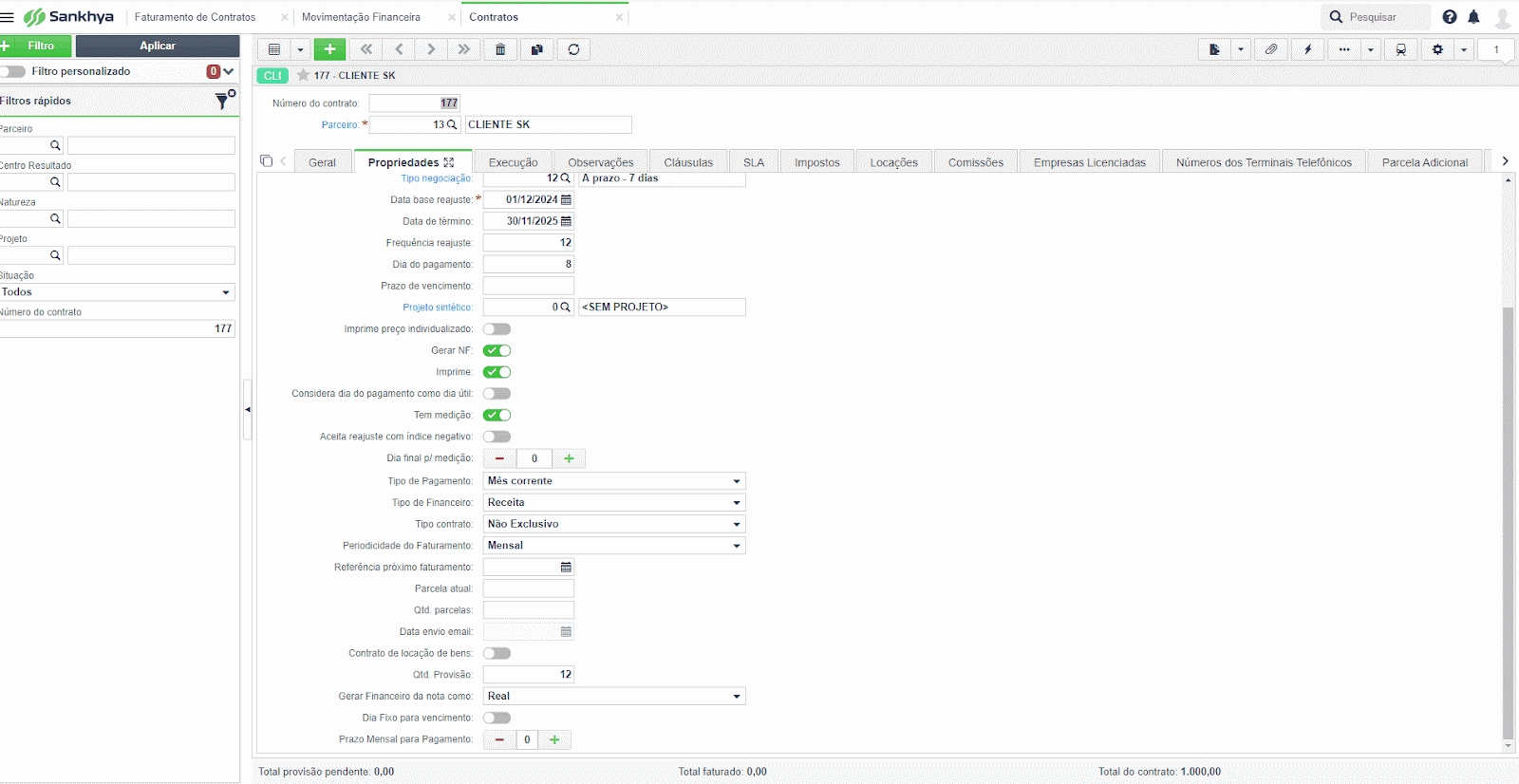Open the settings gear
The image size is (1519, 784).
pyautogui.click(x=1437, y=49)
